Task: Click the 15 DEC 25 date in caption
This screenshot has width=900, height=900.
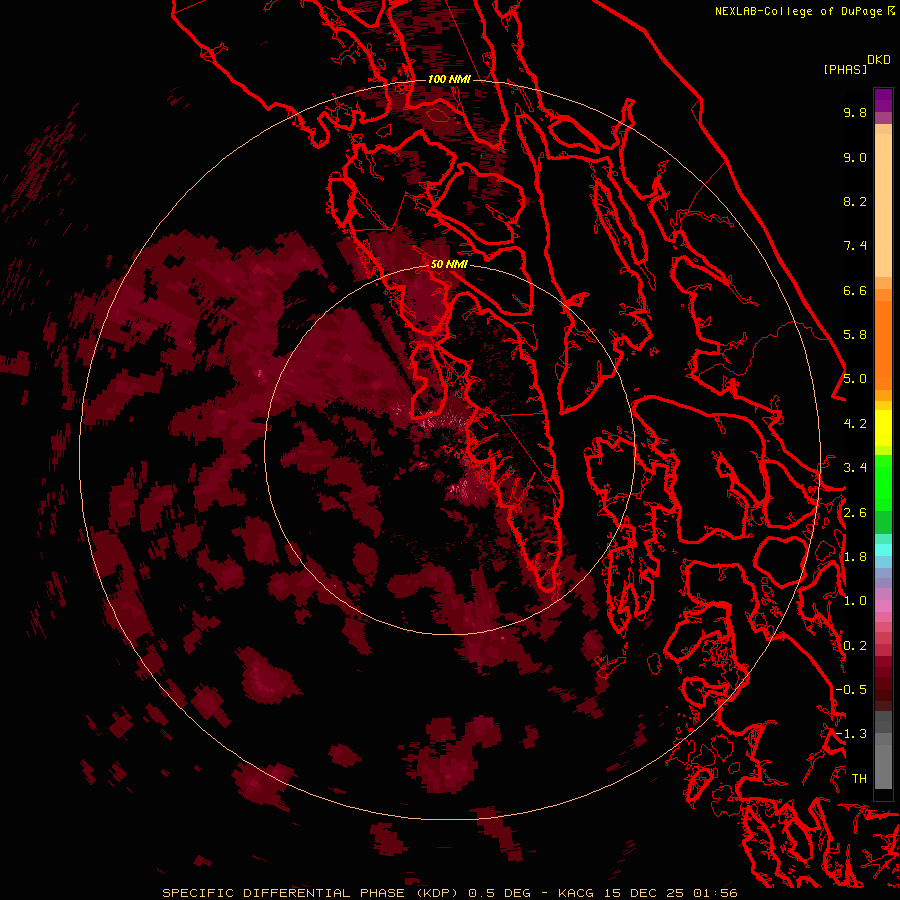Action: (645, 893)
